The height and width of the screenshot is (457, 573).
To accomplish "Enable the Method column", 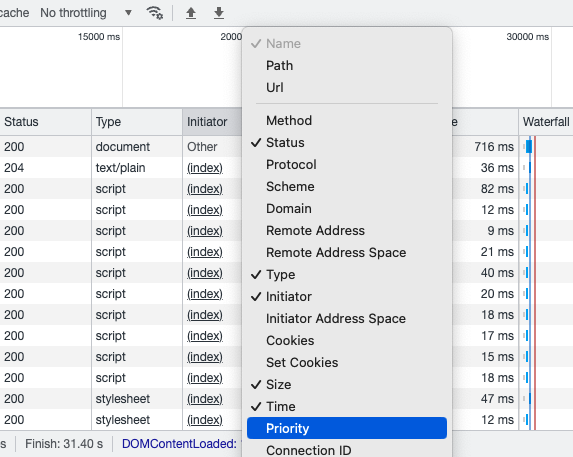I will coord(346,121).
